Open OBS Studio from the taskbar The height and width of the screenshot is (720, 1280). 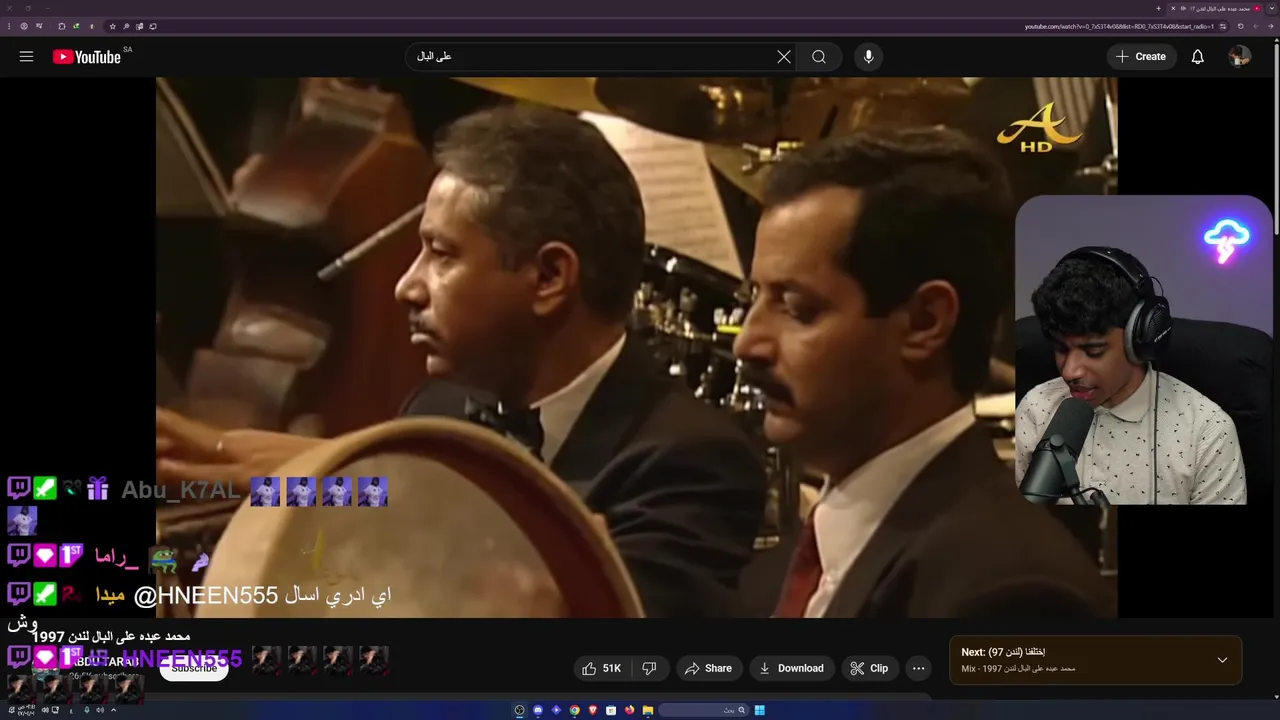(519, 710)
